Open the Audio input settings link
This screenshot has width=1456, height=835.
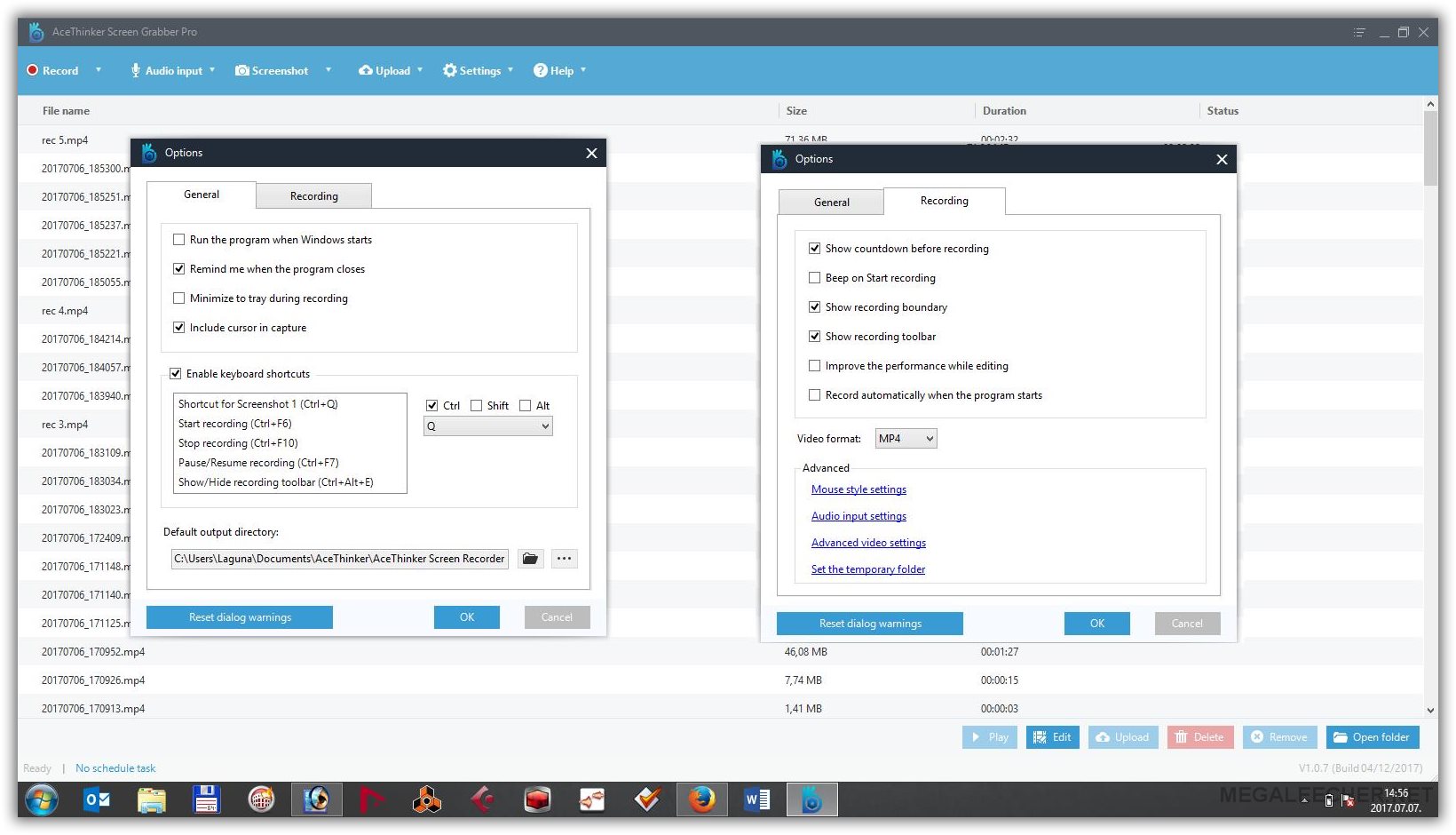pos(859,516)
